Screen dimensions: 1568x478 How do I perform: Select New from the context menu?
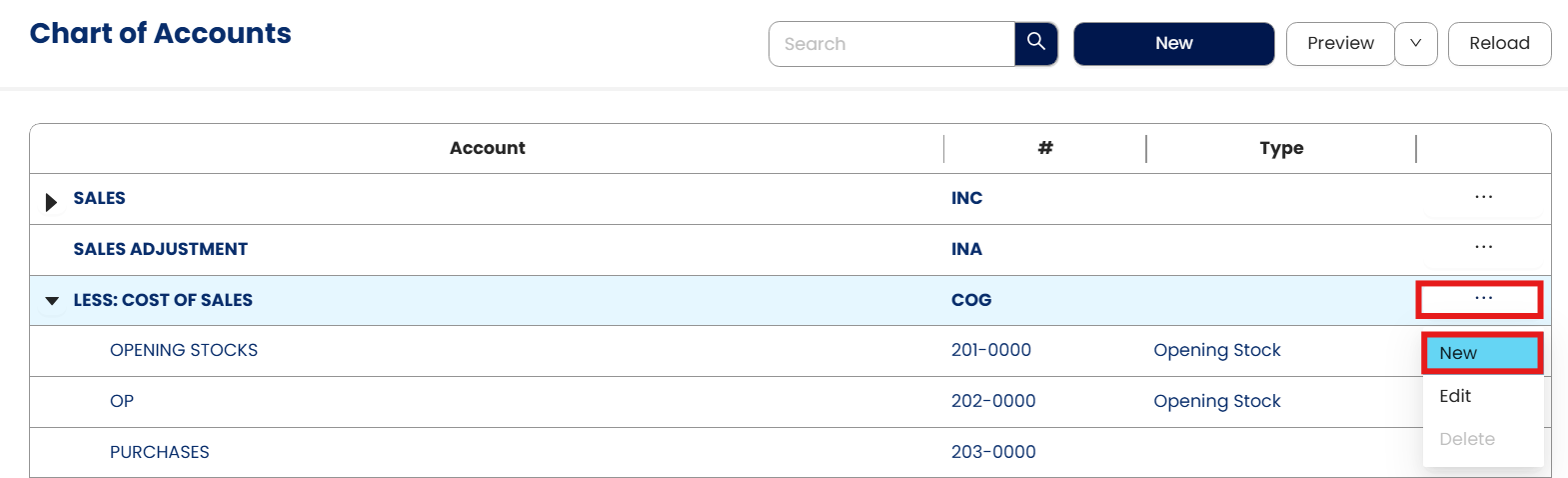point(1481,353)
